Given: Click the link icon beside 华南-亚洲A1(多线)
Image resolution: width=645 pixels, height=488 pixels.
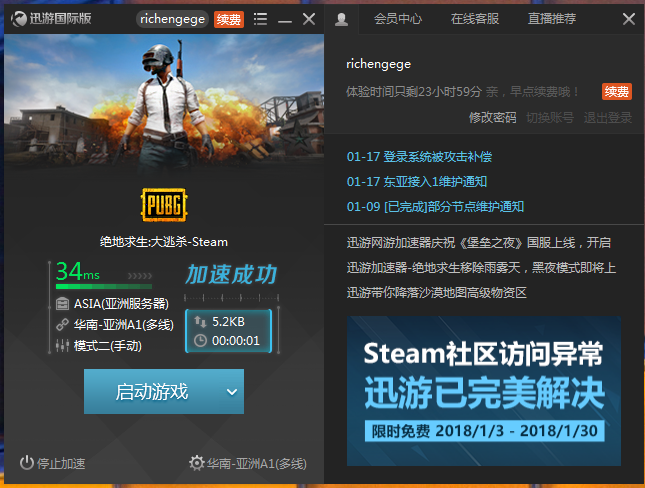Looking at the screenshot, I should (x=62, y=325).
